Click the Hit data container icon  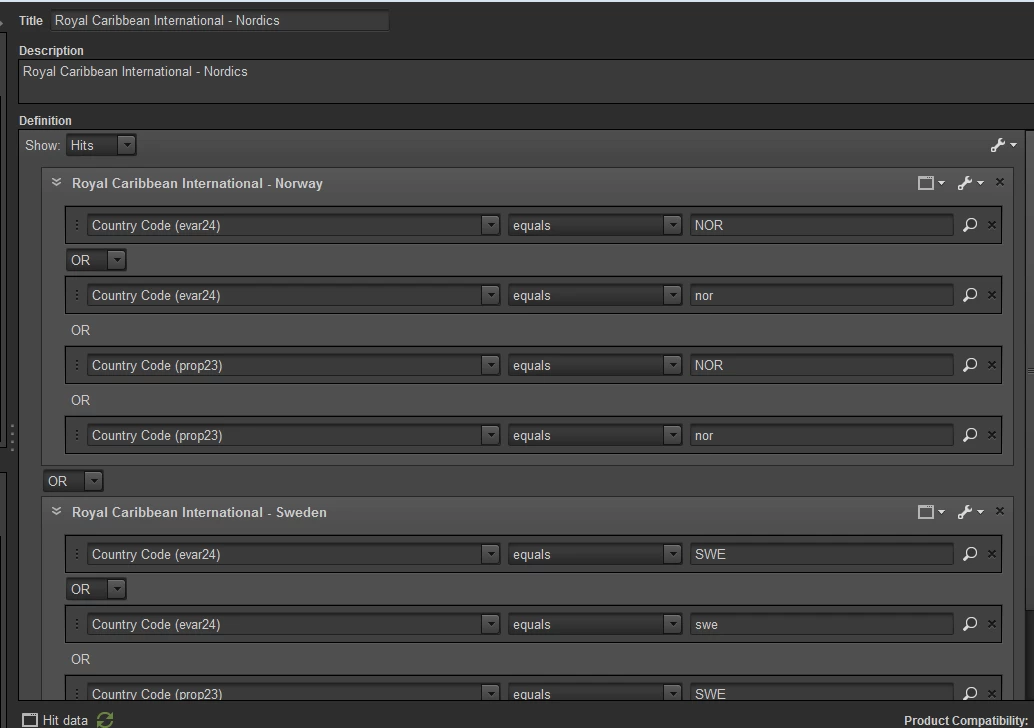point(30,720)
